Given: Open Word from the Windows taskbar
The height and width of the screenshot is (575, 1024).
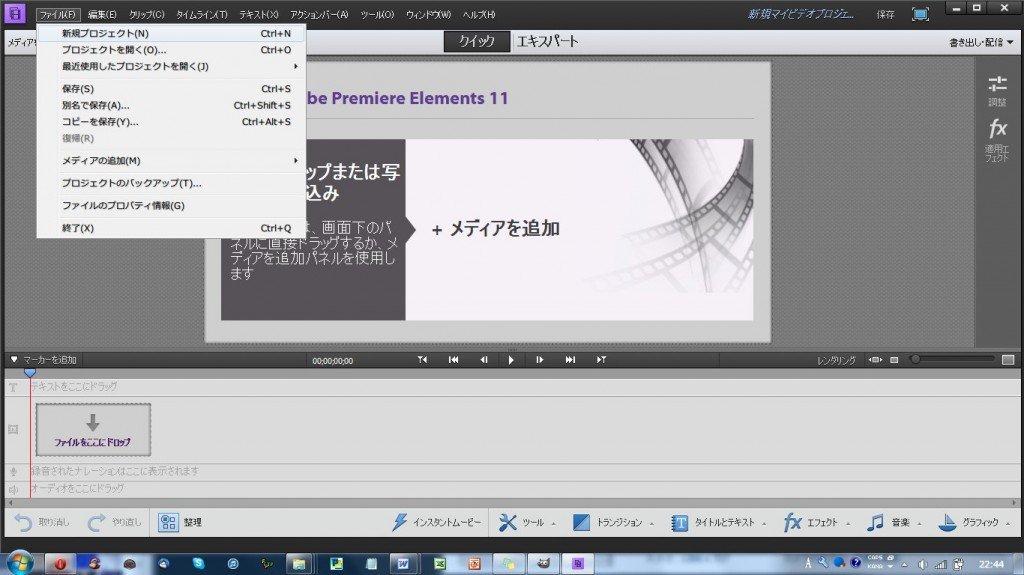Looking at the screenshot, I should 403,563.
